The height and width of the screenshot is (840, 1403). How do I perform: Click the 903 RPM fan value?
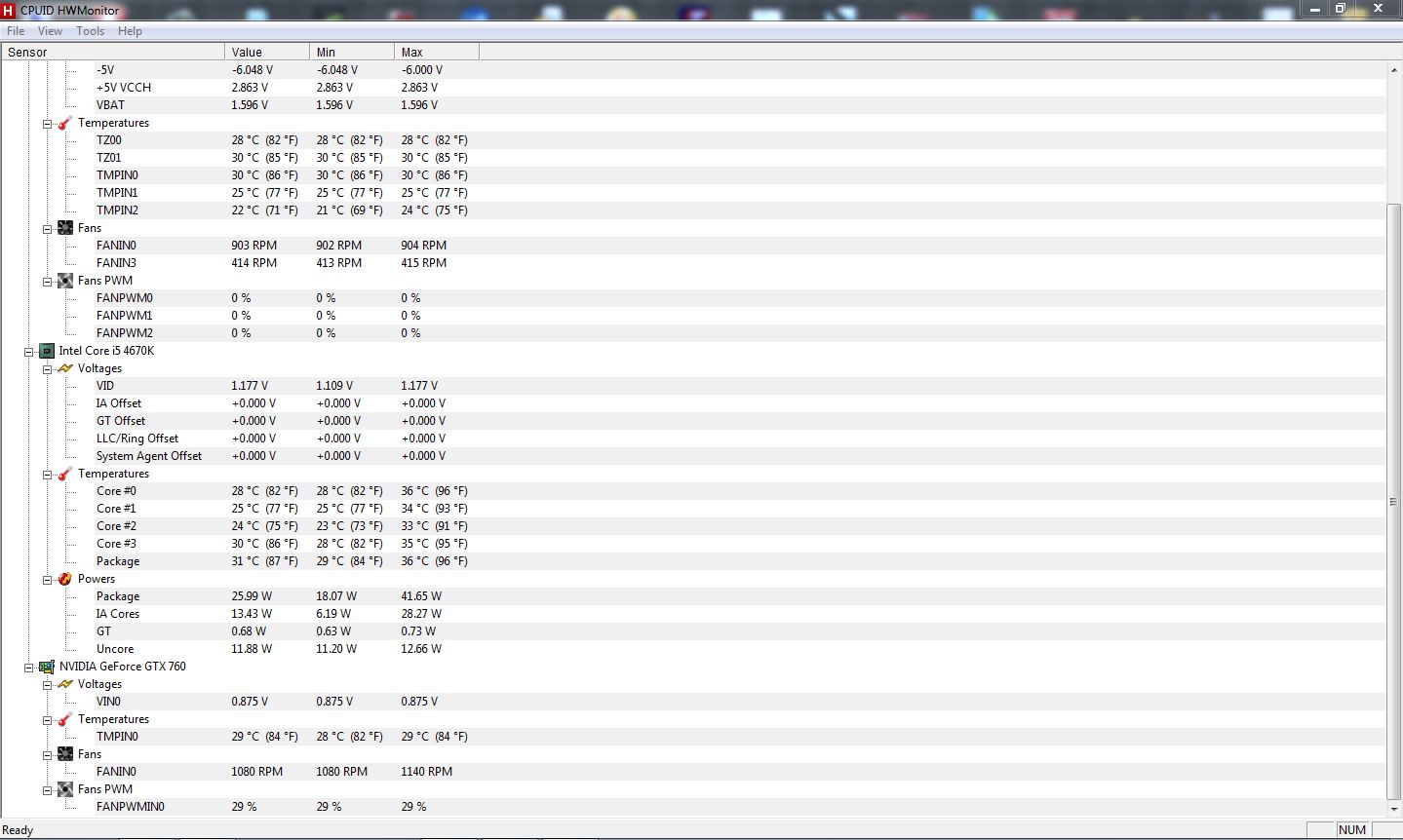pos(254,246)
